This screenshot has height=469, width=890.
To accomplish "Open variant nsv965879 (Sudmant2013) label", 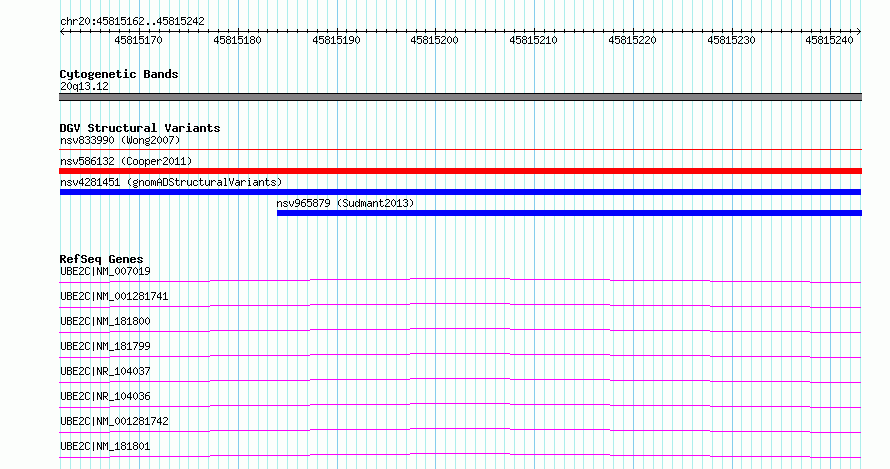I will (x=345, y=203).
